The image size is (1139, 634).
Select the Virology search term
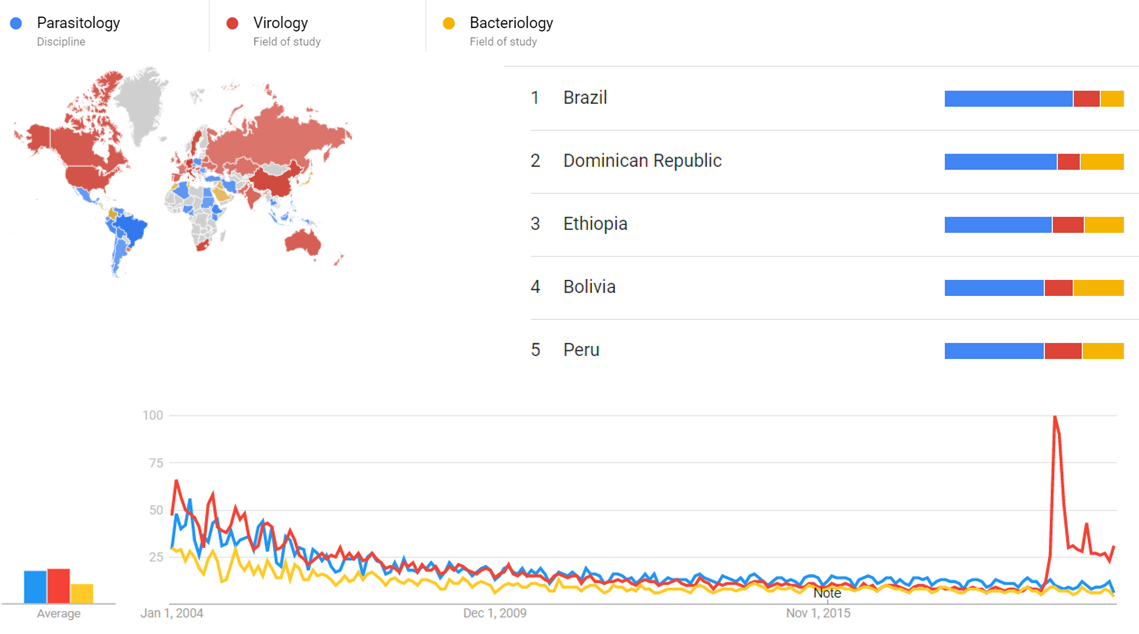(x=280, y=23)
